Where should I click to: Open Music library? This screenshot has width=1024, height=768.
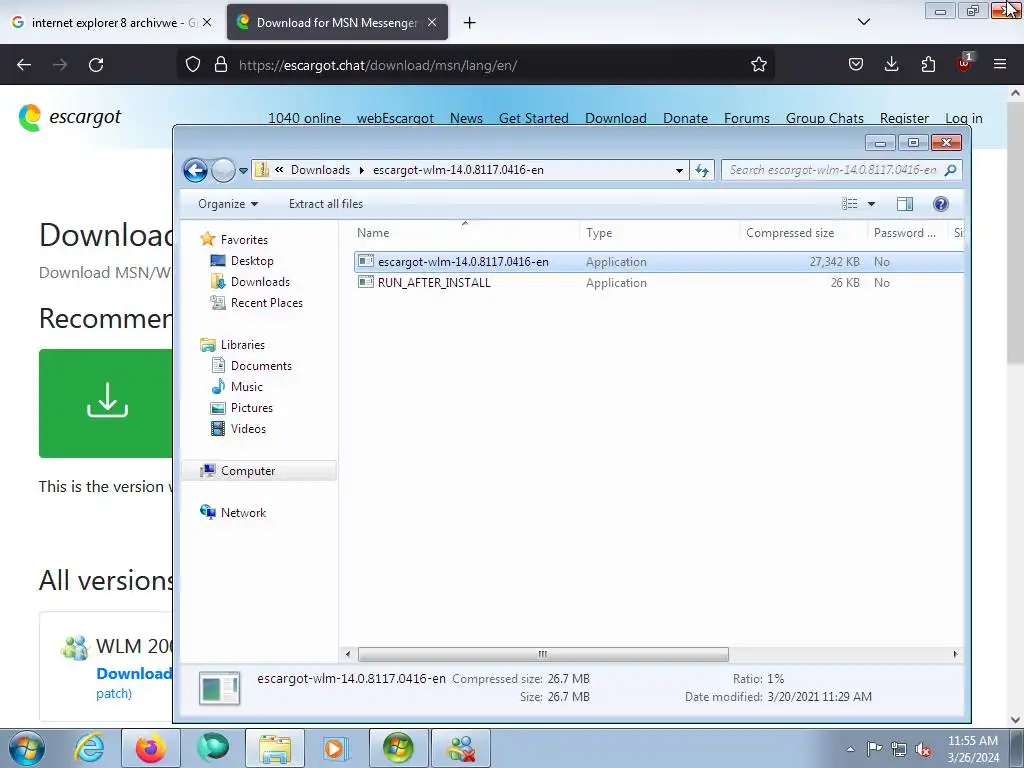[246, 387]
